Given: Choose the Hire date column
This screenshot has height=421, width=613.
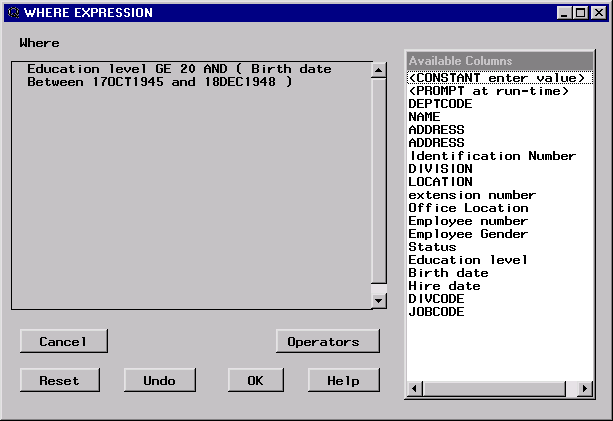Looking at the screenshot, I should coord(444,286).
